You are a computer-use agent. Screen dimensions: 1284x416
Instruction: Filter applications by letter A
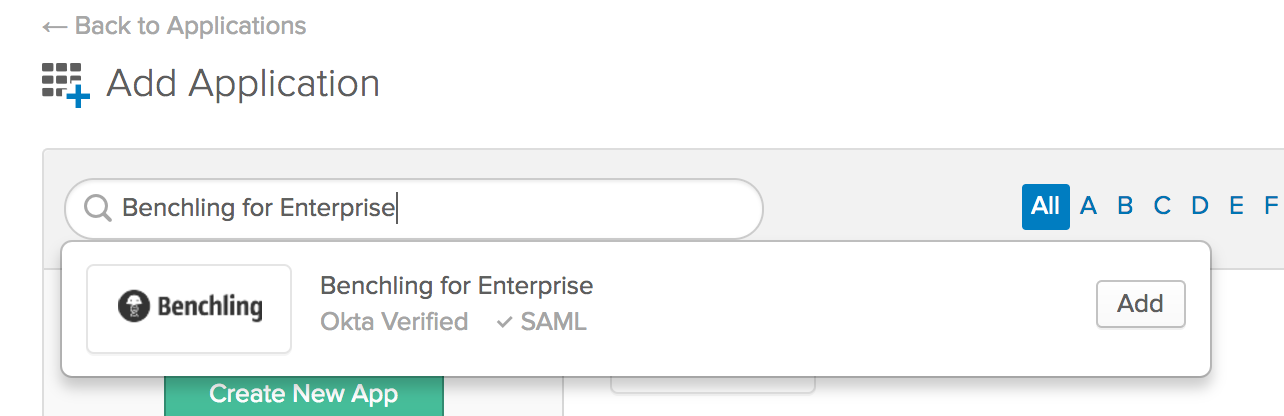1089,206
